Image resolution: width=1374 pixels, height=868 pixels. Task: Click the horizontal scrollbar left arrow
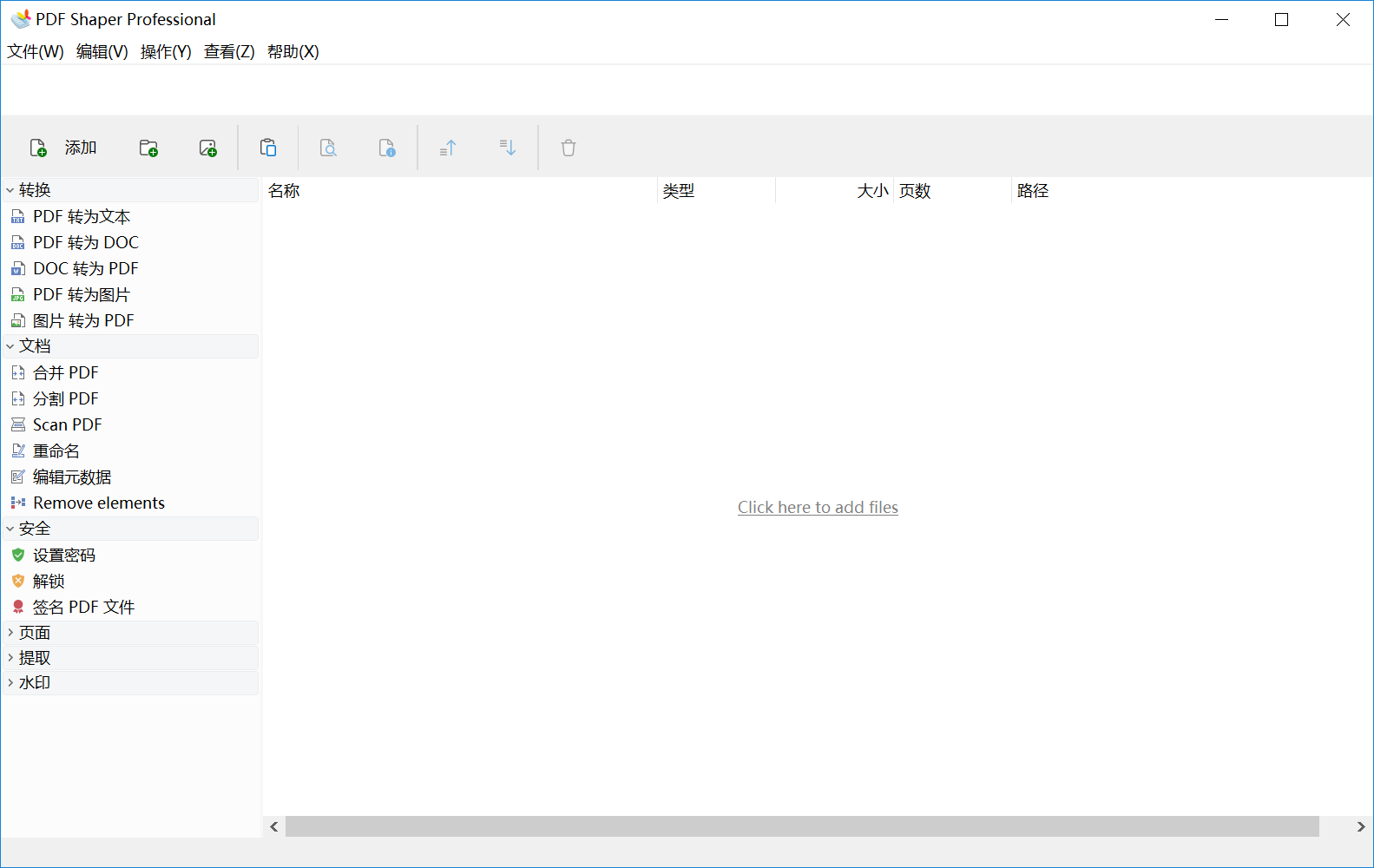[x=274, y=827]
